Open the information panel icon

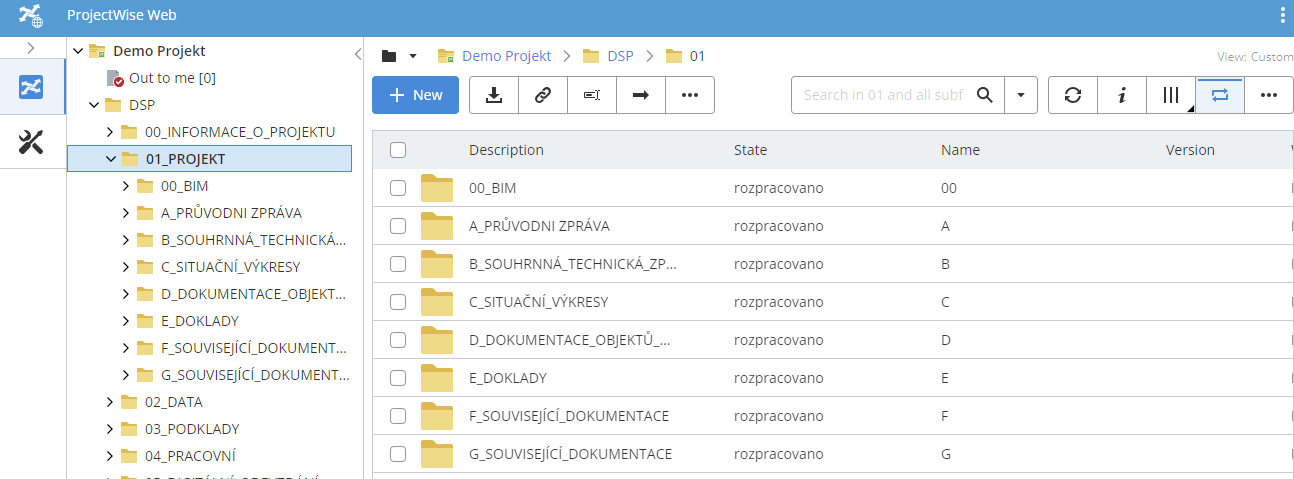coord(1122,95)
